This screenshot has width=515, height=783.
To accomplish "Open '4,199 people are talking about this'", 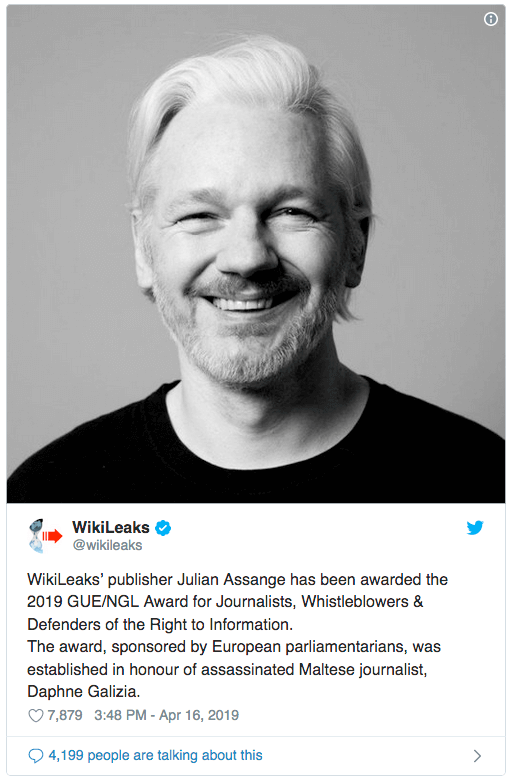I will point(155,755).
